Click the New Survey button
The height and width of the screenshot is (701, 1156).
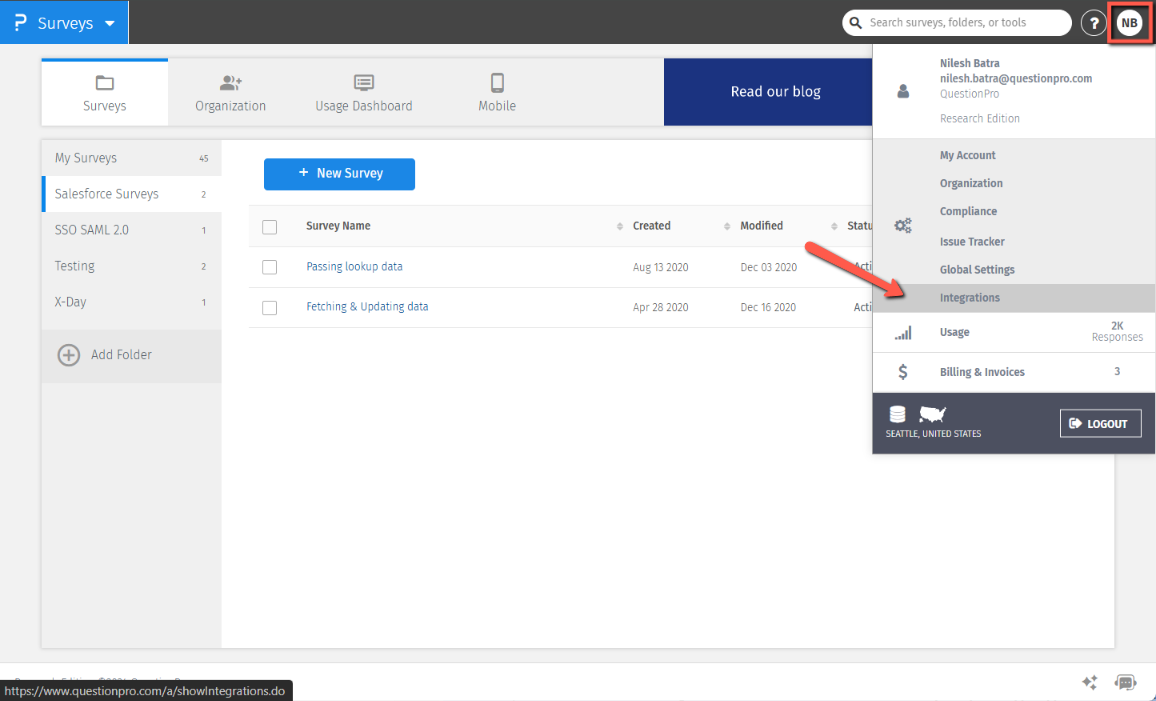tap(339, 174)
